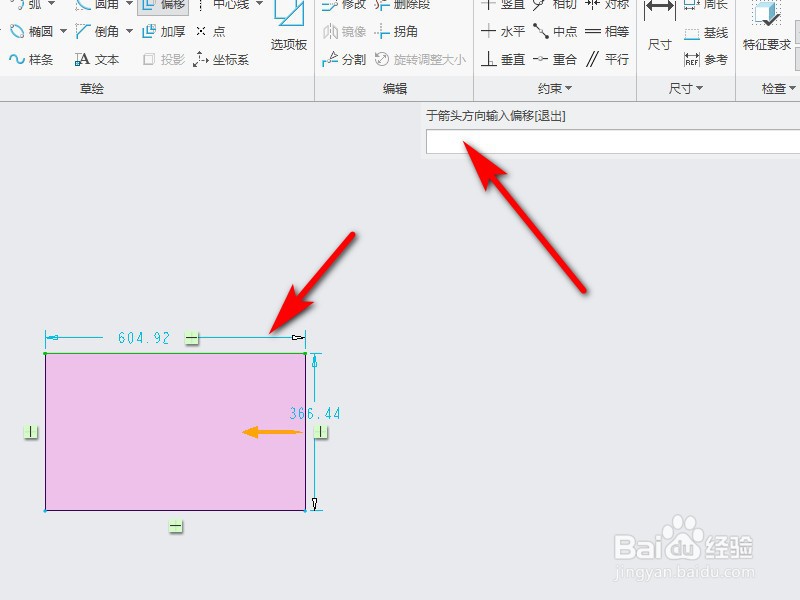The height and width of the screenshot is (600, 800).
Task: Expand the Fillet (圆角) dropdown arrow
Action: pyautogui.click(x=130, y=4)
